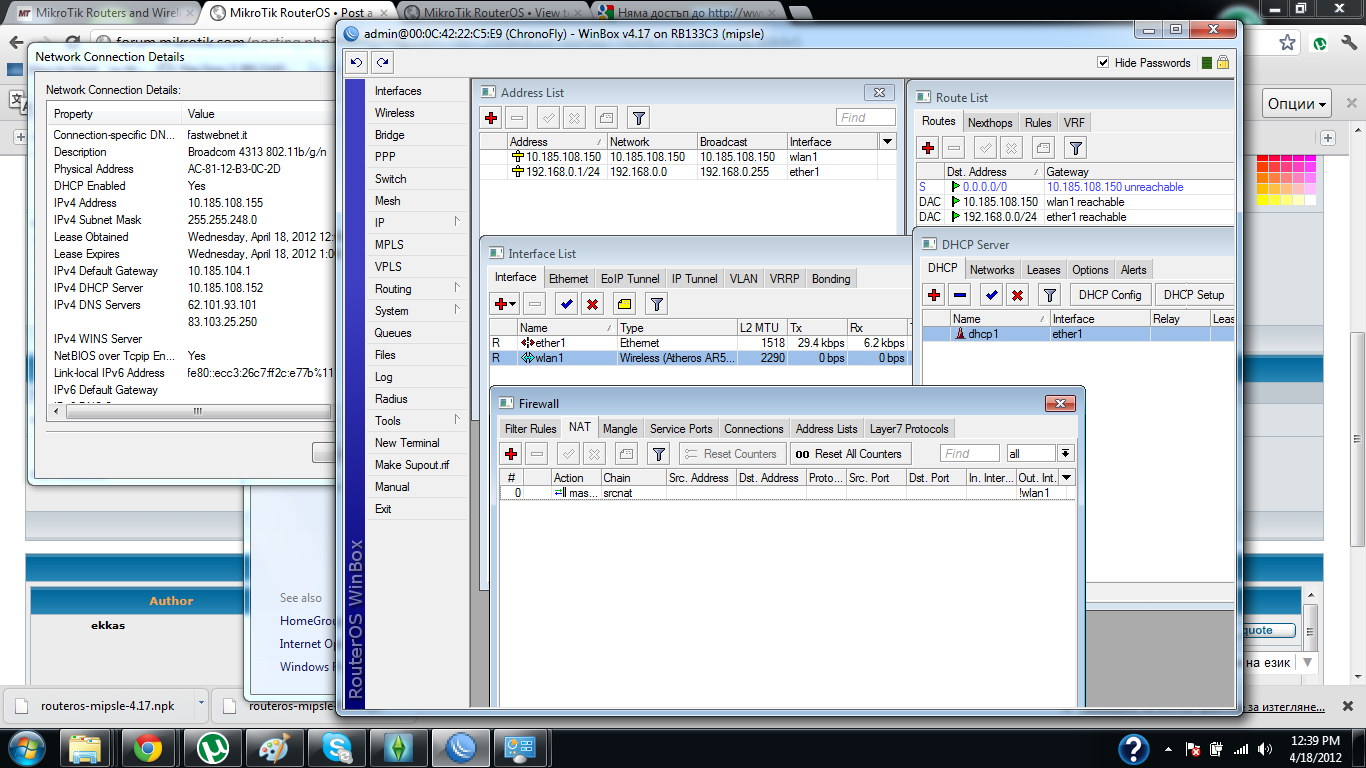The image size is (1366, 768).
Task: Open Google Chrome from the taskbar
Action: click(x=148, y=748)
